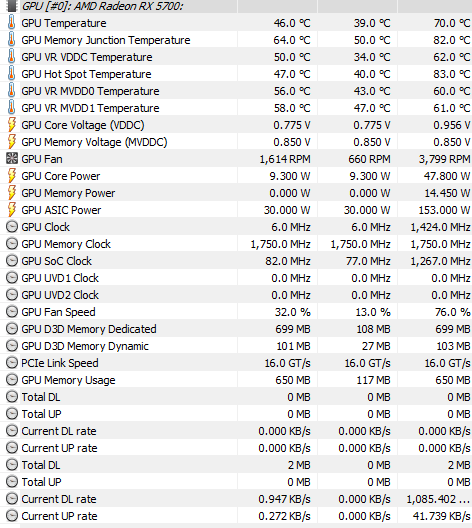Click thermometer icon next to GPU Temperature
Viewport: 472px width, 528px height.
tap(11, 23)
